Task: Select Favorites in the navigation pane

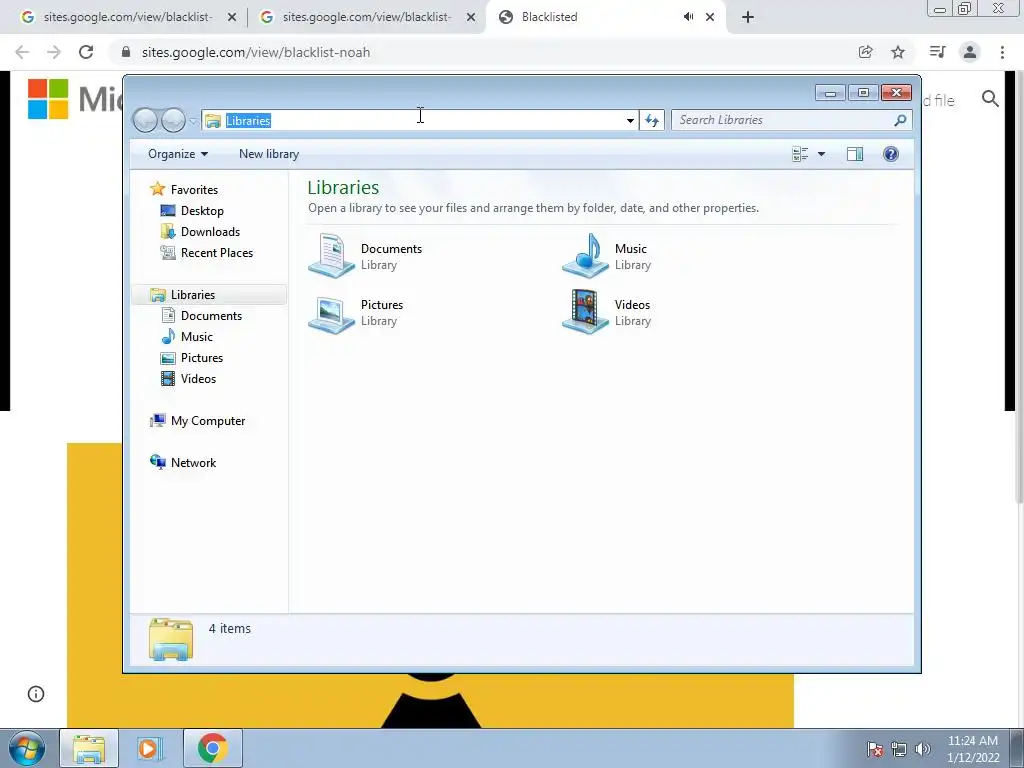Action: coord(184,189)
